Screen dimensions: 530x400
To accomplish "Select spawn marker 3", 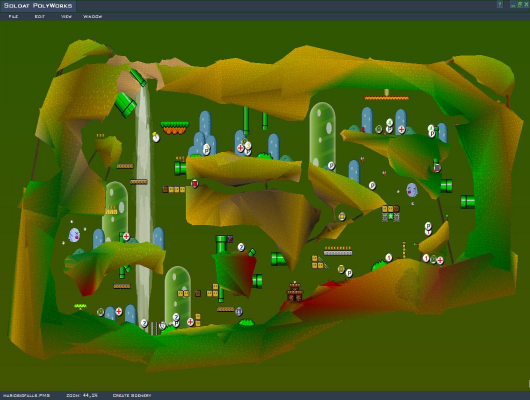I will coord(248,145).
